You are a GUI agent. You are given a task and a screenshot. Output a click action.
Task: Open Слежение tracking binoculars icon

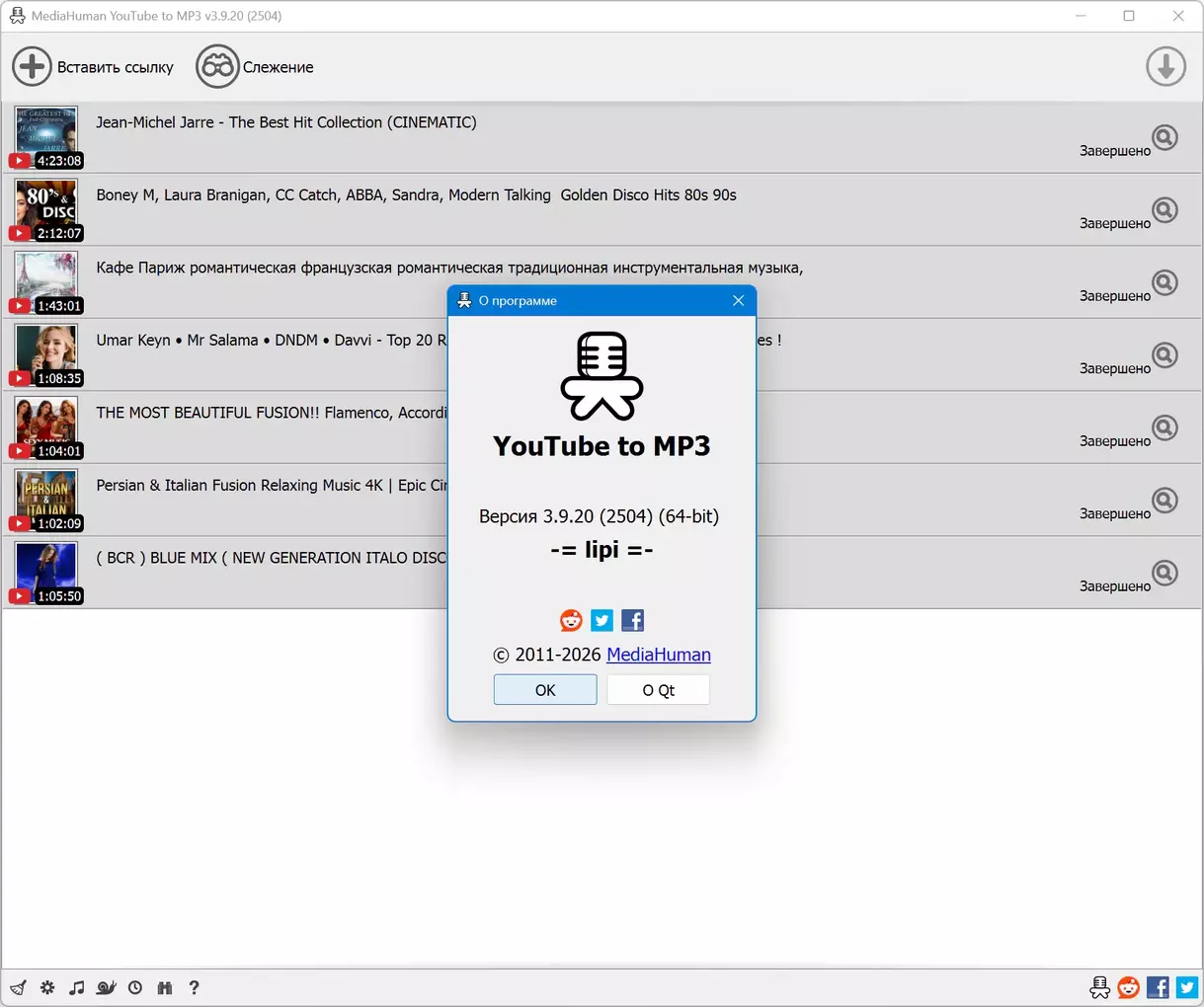(217, 66)
